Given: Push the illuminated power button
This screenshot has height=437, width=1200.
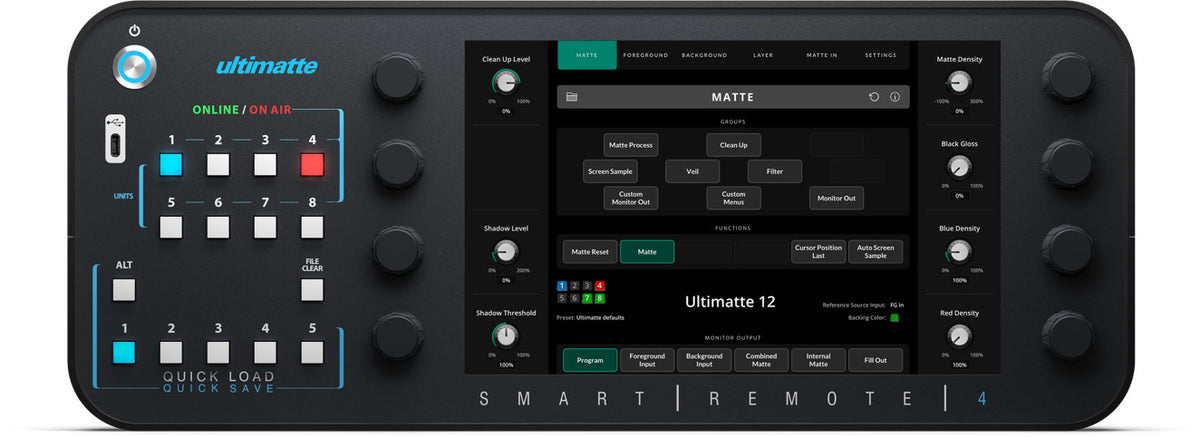Looking at the screenshot, I should pos(135,67).
